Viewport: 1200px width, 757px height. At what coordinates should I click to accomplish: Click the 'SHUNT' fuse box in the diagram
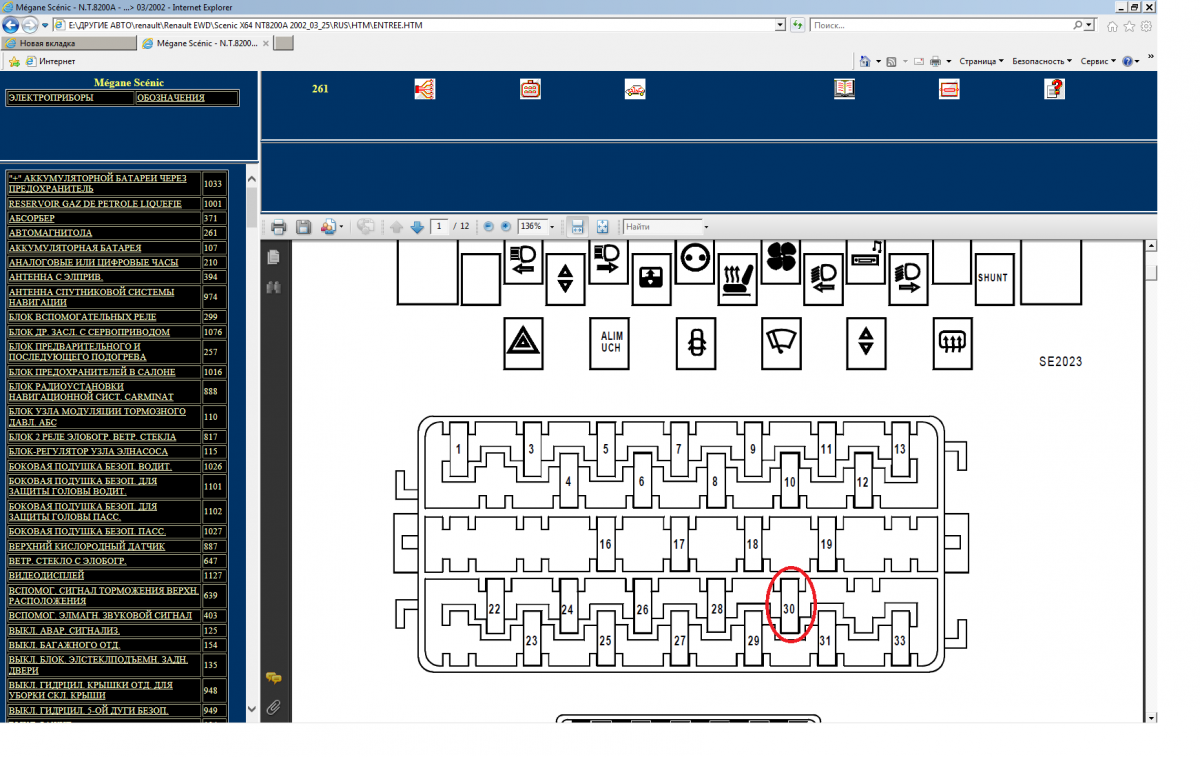992,278
